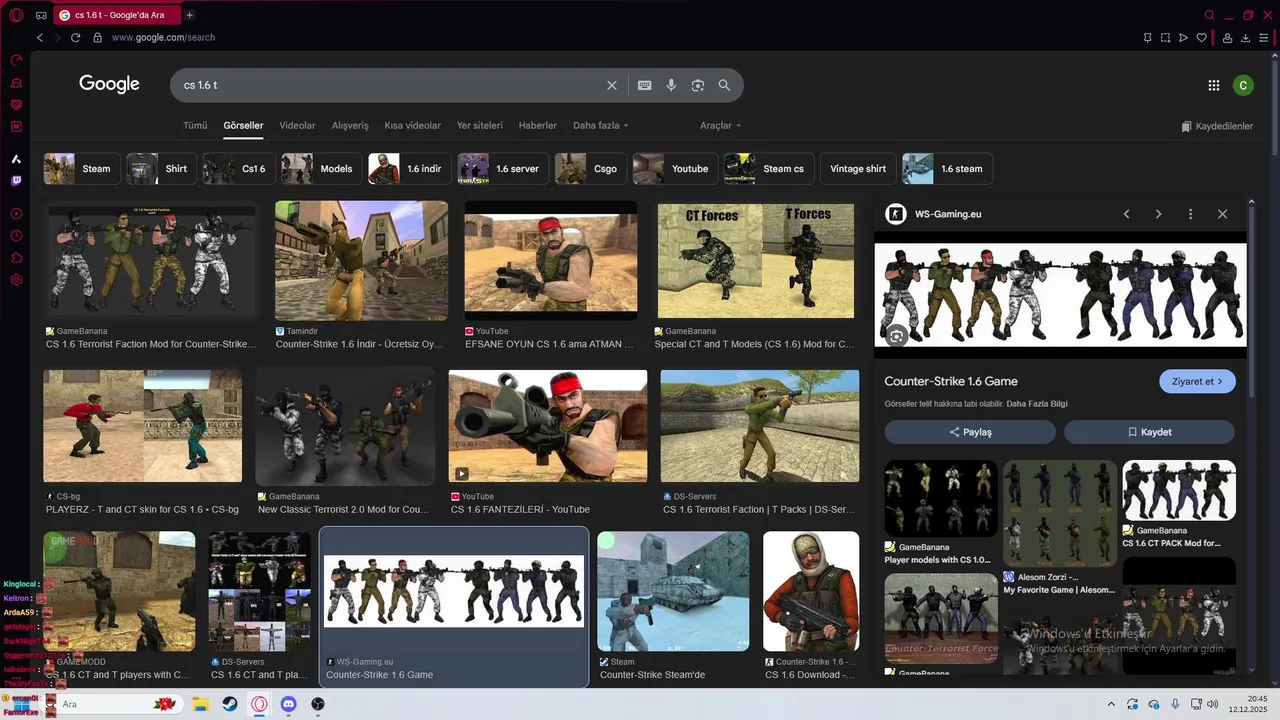The width and height of the screenshot is (1280, 720).
Task: Select the Vintage shirt chip
Action: tap(858, 169)
